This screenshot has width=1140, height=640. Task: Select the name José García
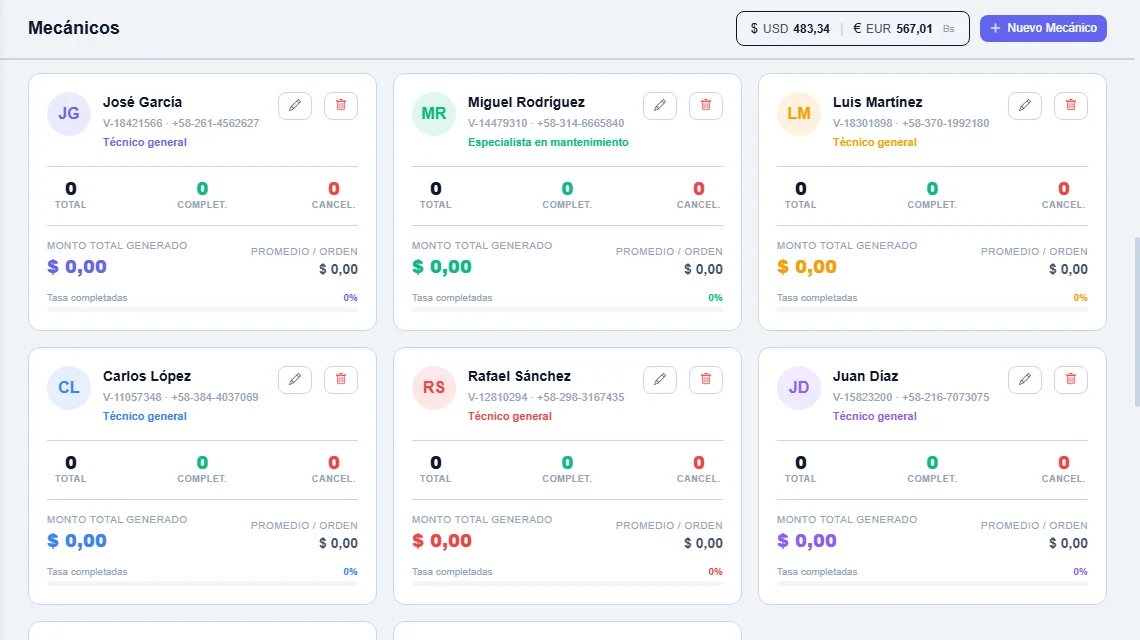[142, 103]
